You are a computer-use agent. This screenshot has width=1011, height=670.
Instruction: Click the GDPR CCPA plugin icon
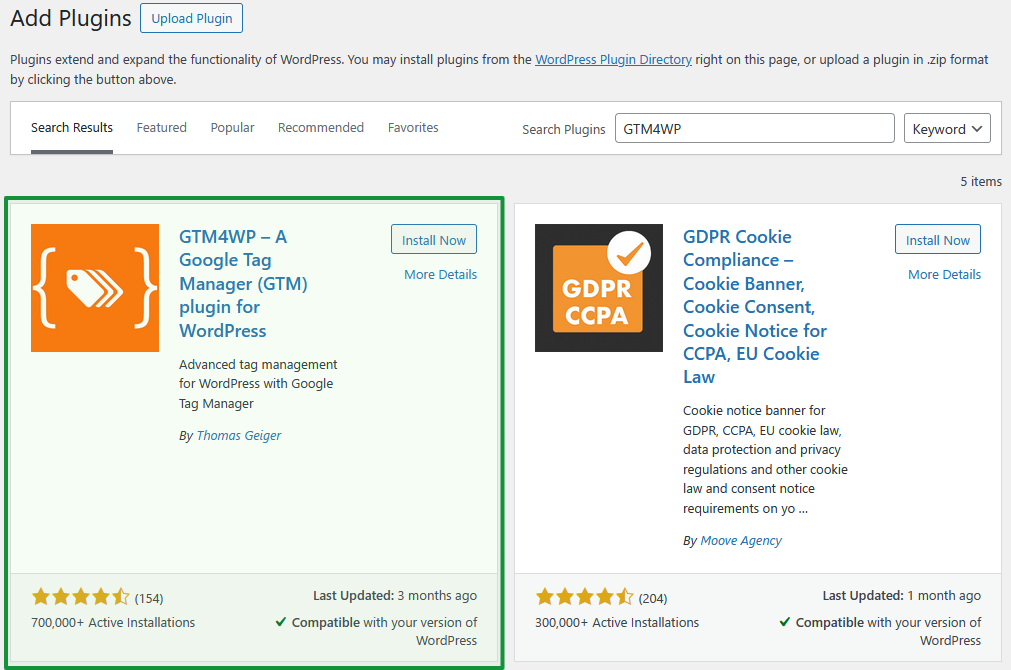(x=598, y=288)
